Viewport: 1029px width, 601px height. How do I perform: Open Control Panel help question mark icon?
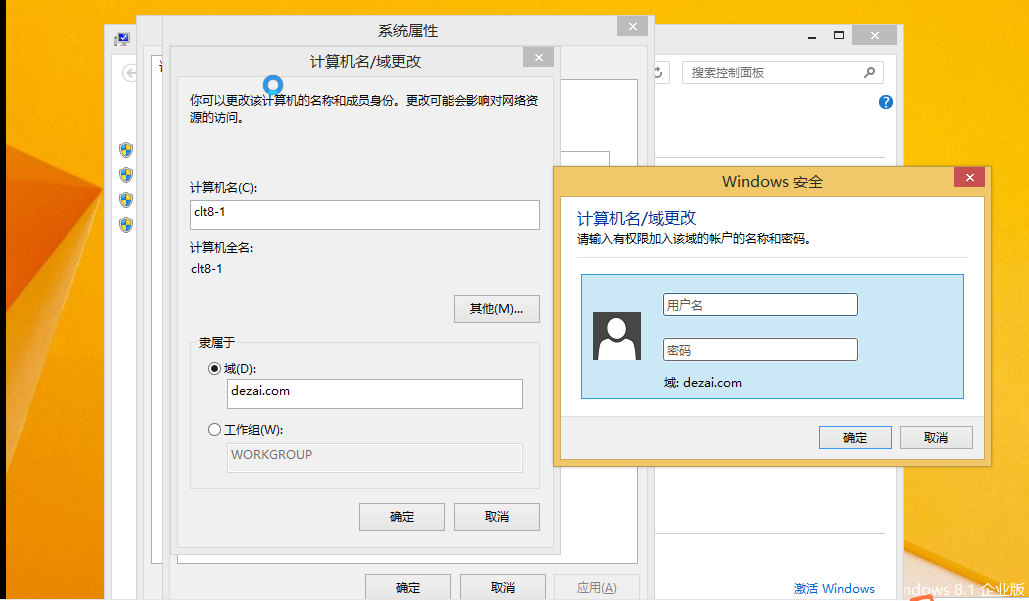[x=885, y=102]
